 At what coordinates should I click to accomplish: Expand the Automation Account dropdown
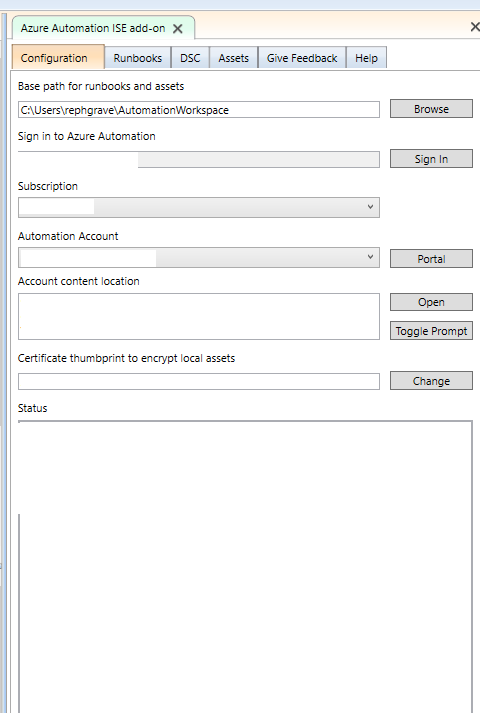click(199, 257)
